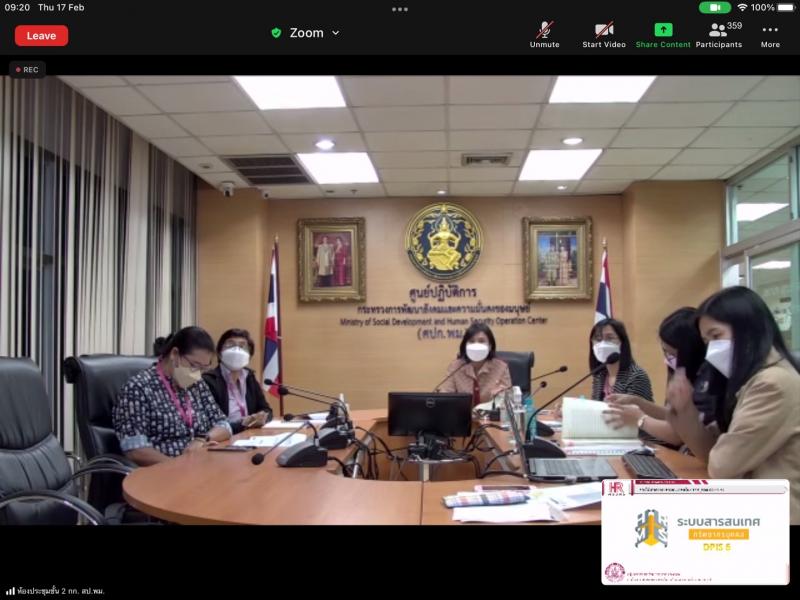
Task: Tap the speaker name label ห้องประชุมชั้น 2
Action: pos(60,591)
